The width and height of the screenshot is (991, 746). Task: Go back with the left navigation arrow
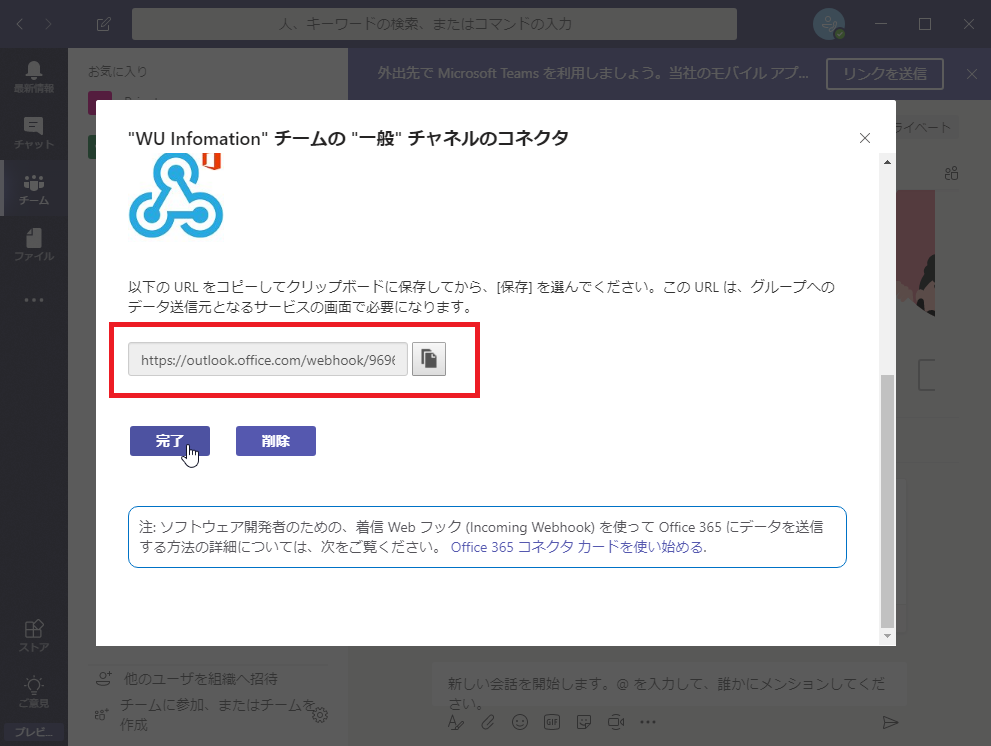[x=20, y=24]
